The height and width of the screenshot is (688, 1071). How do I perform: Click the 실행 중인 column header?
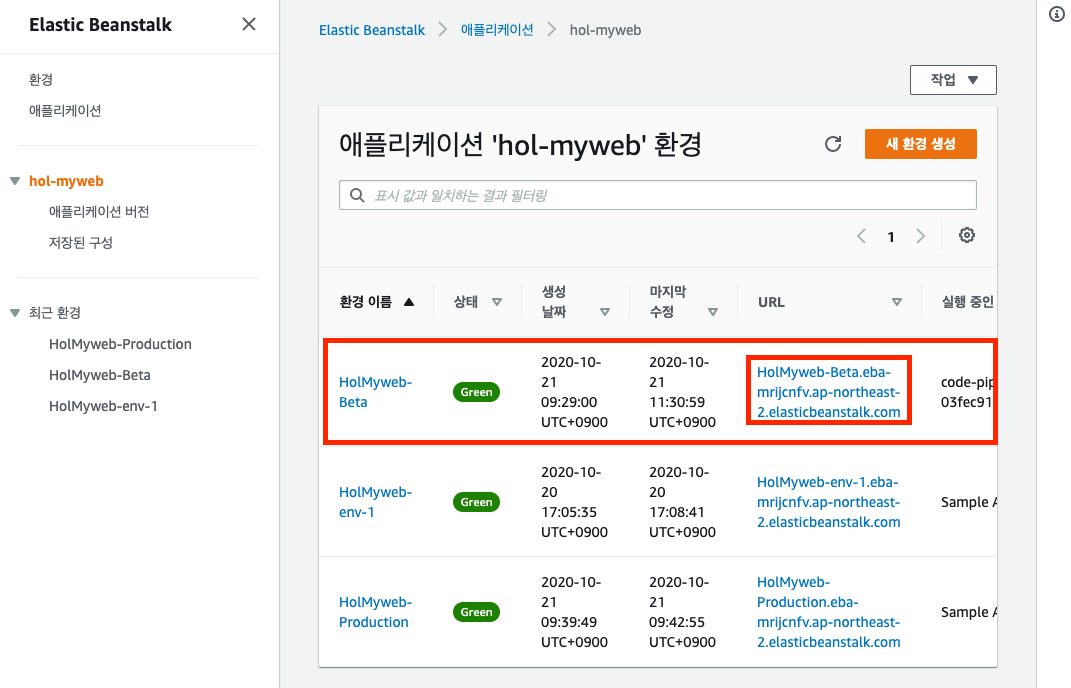pyautogui.click(x=968, y=302)
